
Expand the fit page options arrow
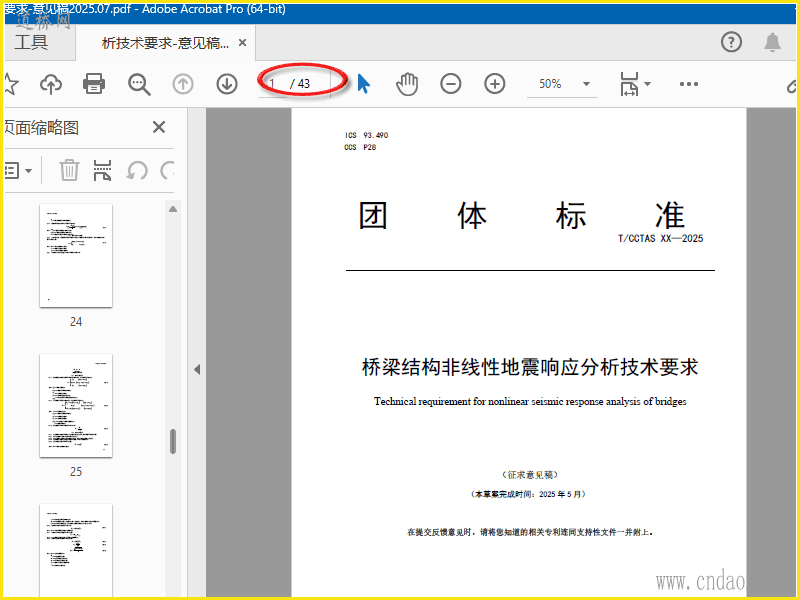pyautogui.click(x=647, y=84)
